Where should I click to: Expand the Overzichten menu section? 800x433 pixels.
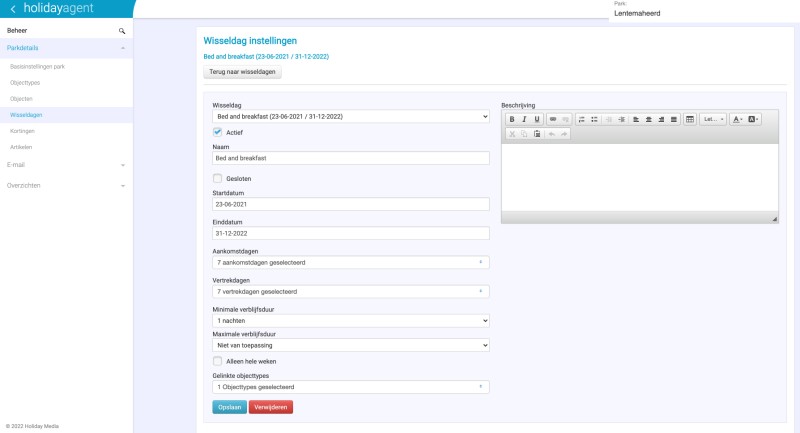[x=66, y=186]
